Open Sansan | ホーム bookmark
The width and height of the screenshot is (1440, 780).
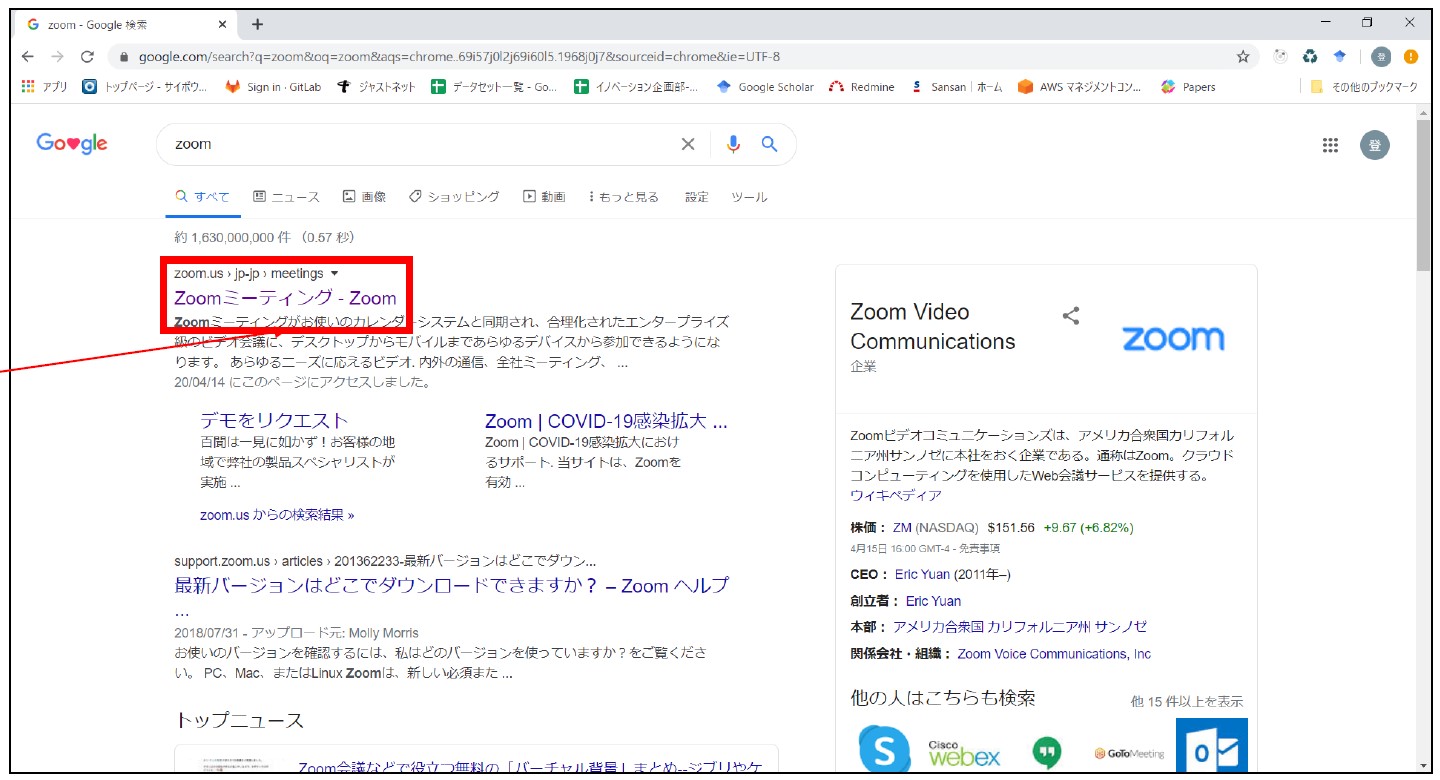956,87
